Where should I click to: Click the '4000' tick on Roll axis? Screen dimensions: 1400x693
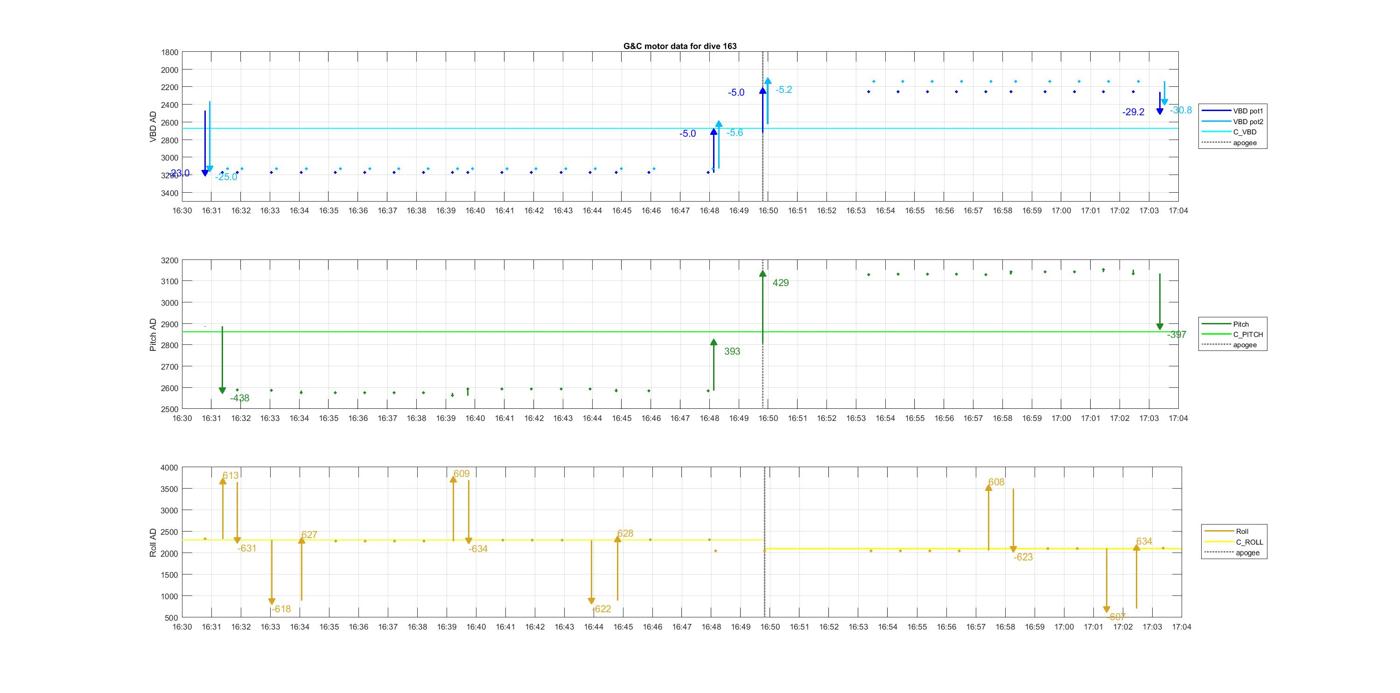pos(170,468)
